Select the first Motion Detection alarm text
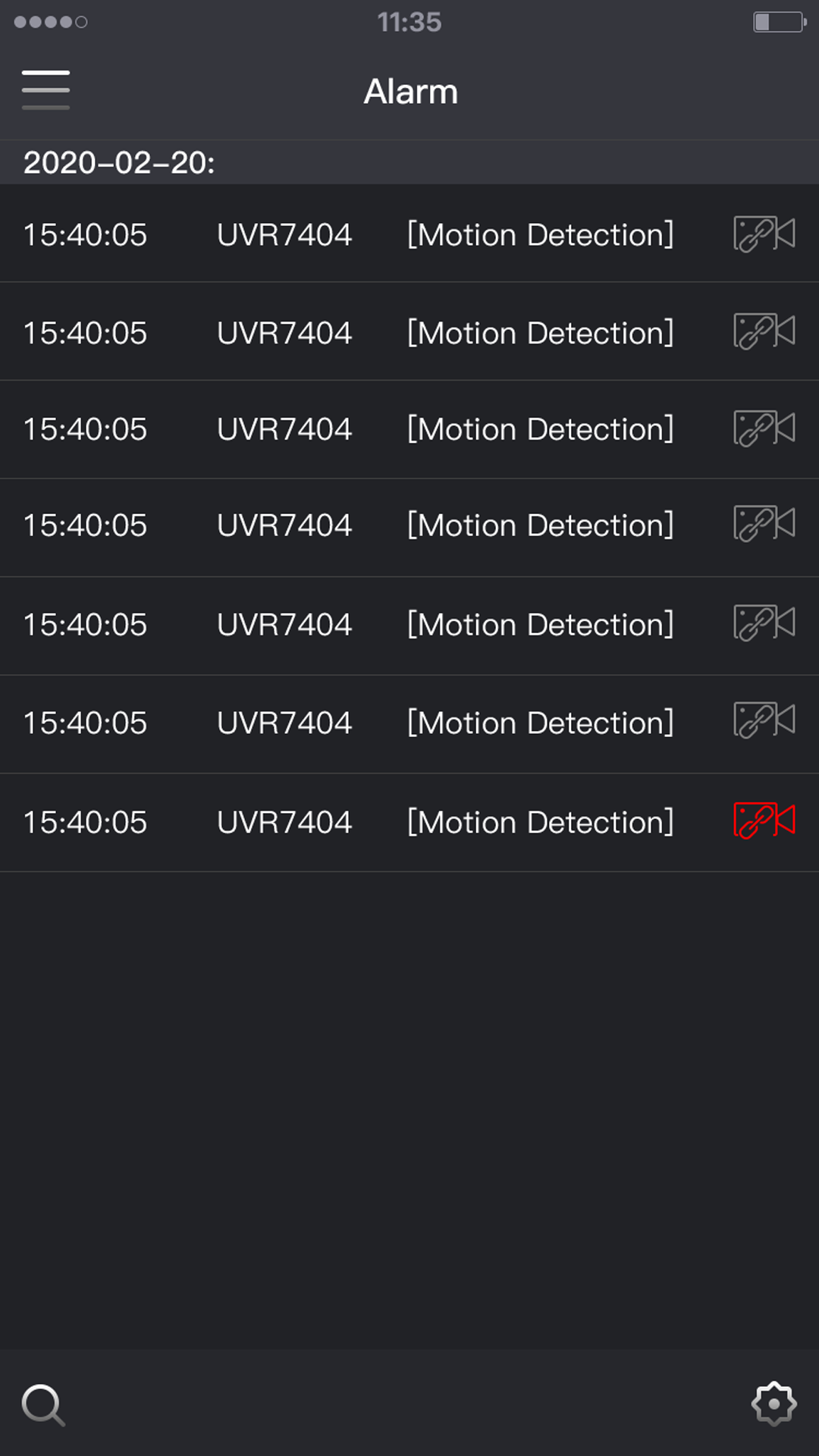Screen dimensions: 819x1456 click(x=540, y=234)
